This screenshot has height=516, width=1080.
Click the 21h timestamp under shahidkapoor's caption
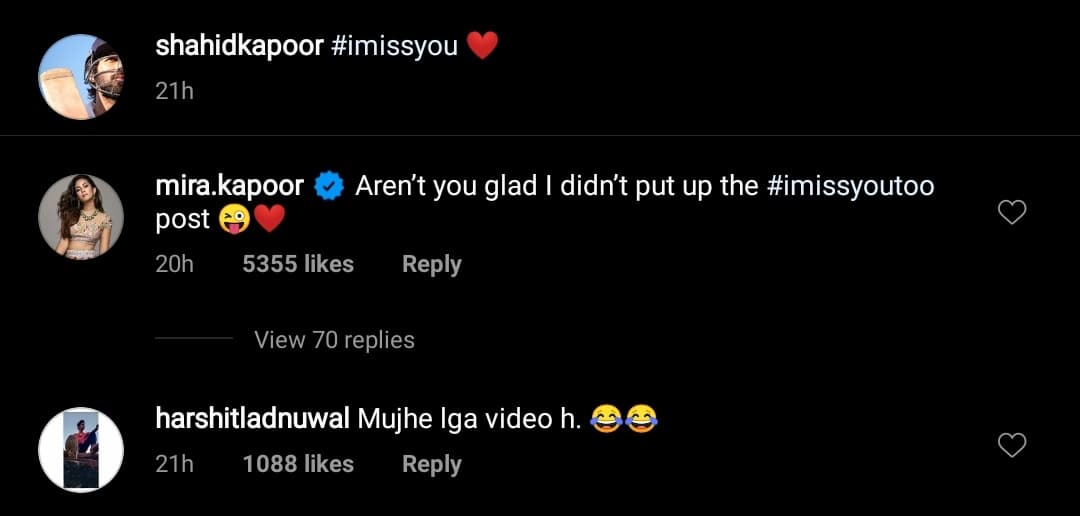pyautogui.click(x=174, y=91)
